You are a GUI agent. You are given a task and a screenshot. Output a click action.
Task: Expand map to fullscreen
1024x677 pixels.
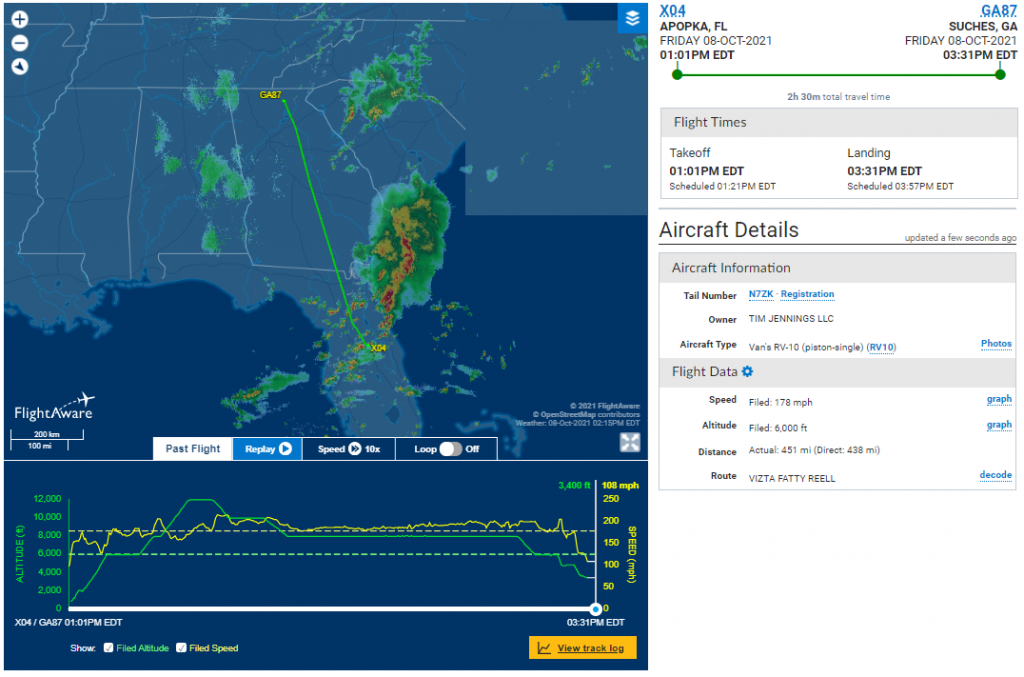click(630, 443)
